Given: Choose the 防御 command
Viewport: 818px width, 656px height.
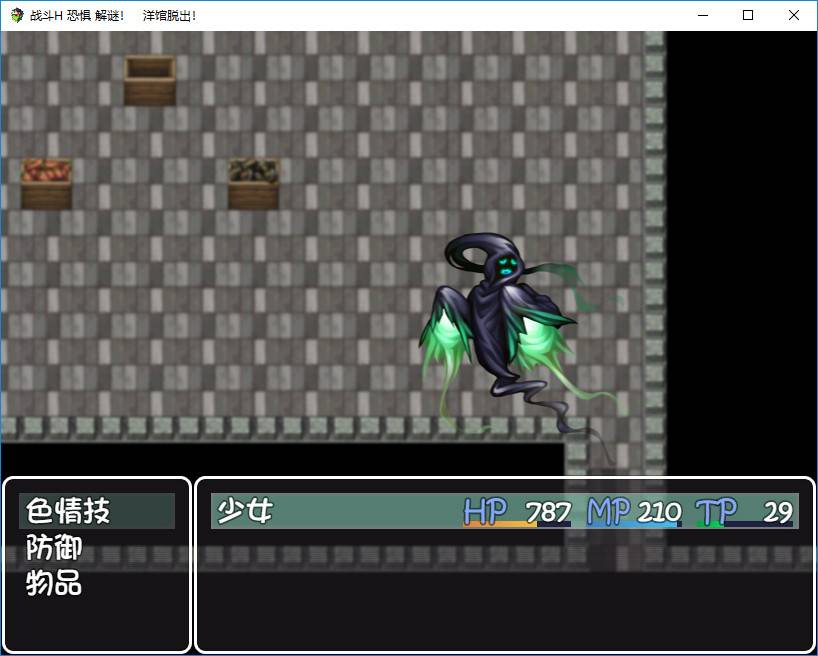Looking at the screenshot, I should tap(54, 548).
